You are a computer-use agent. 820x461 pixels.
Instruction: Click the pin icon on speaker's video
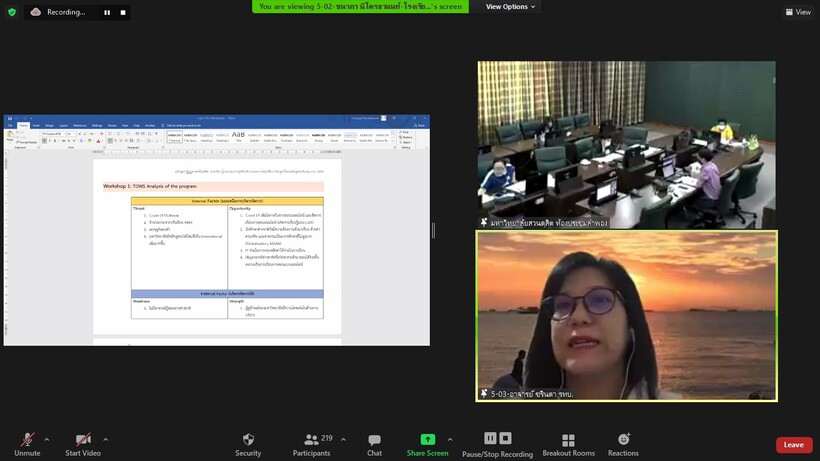[x=484, y=394]
